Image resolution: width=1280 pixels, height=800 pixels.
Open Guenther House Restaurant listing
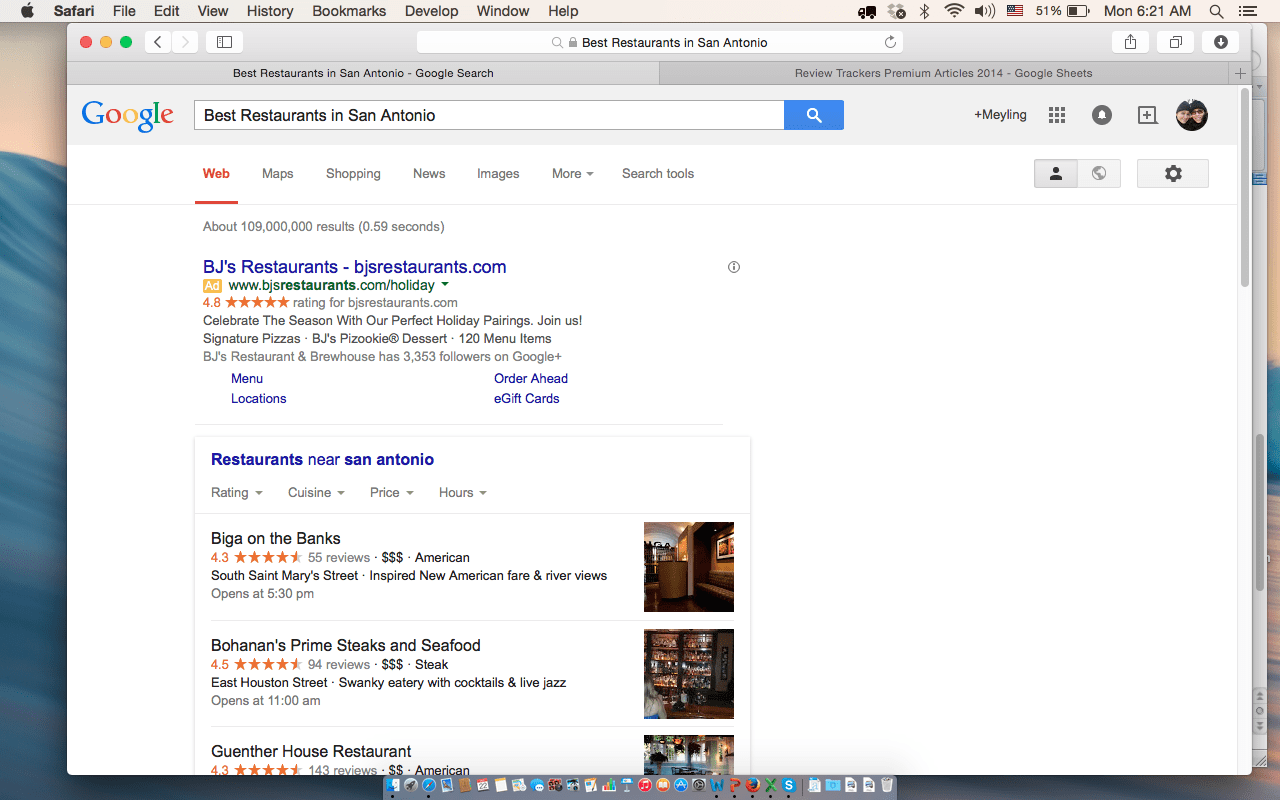pyautogui.click(x=311, y=751)
